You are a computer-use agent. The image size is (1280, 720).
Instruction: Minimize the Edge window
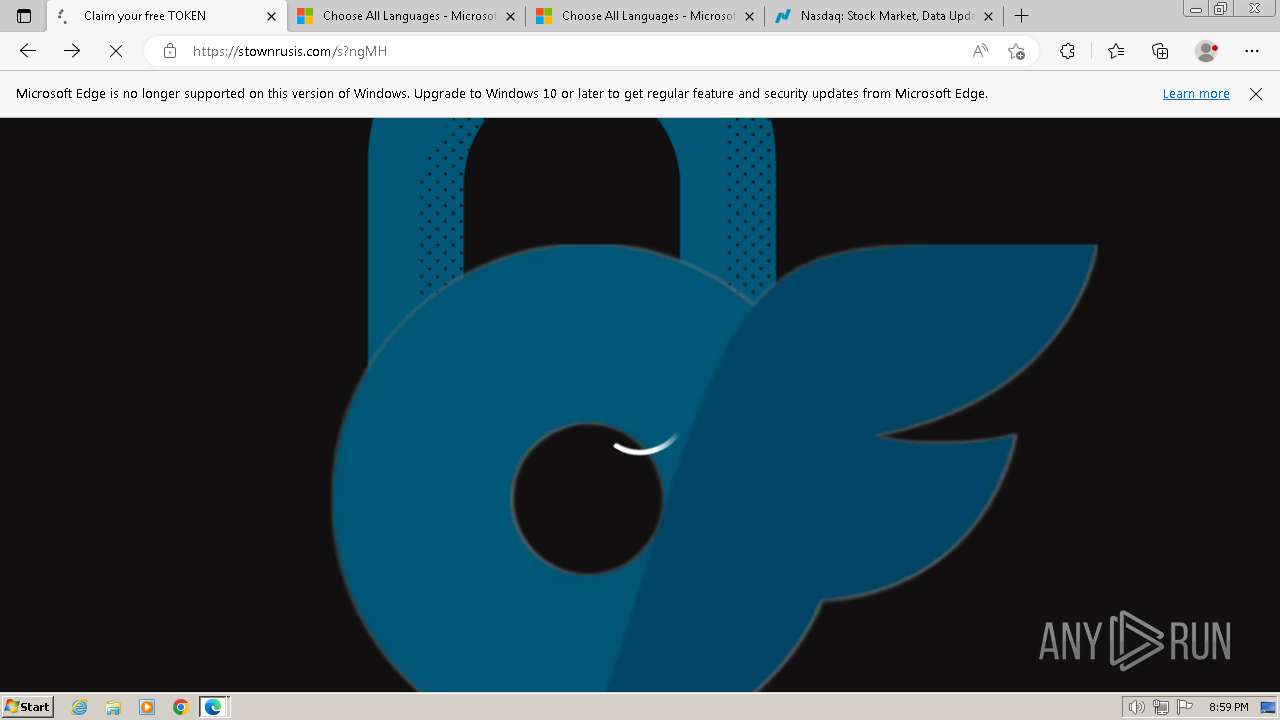(x=1195, y=9)
